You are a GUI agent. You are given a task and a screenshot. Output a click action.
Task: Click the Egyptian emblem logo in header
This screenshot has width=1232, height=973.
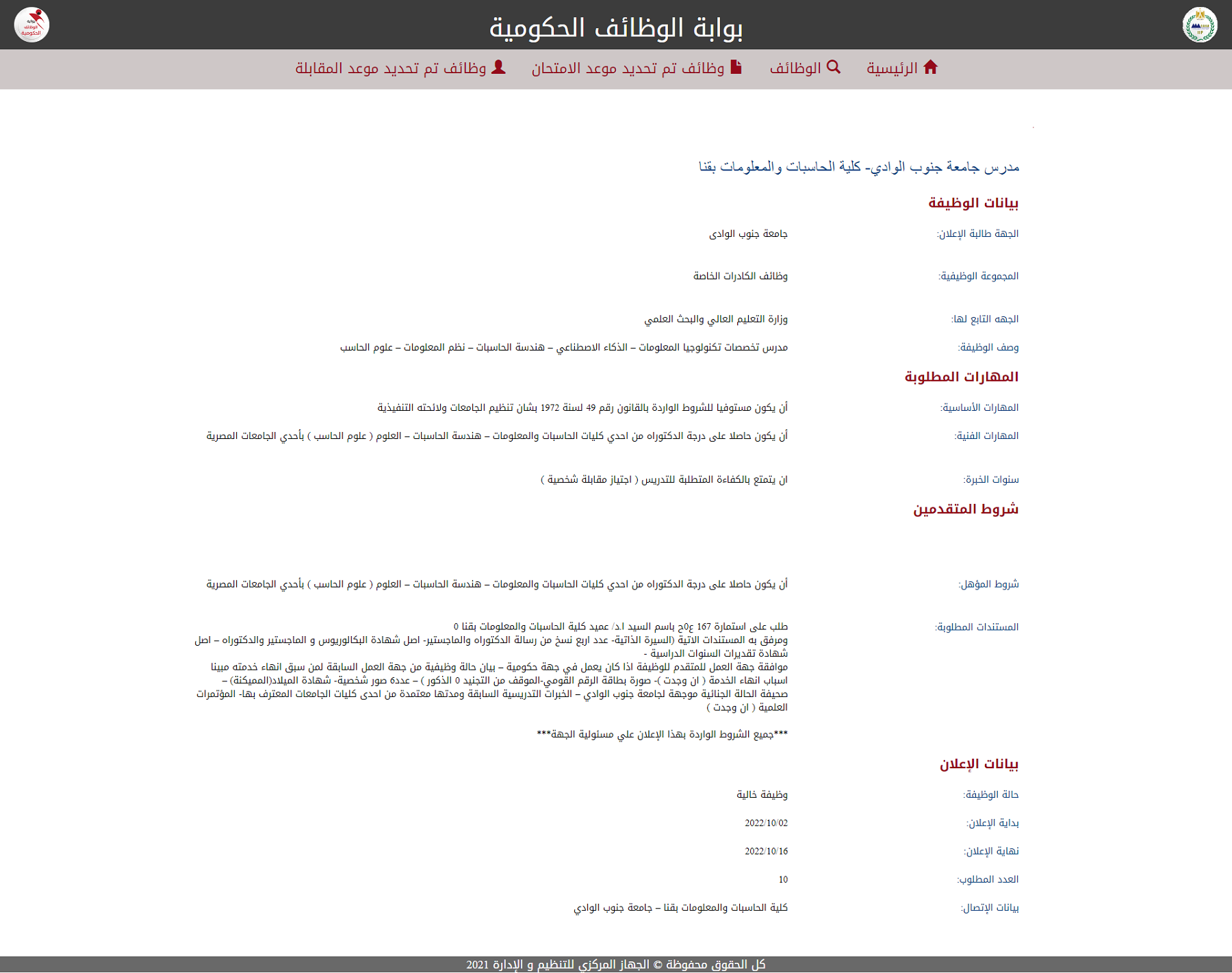[1199, 25]
